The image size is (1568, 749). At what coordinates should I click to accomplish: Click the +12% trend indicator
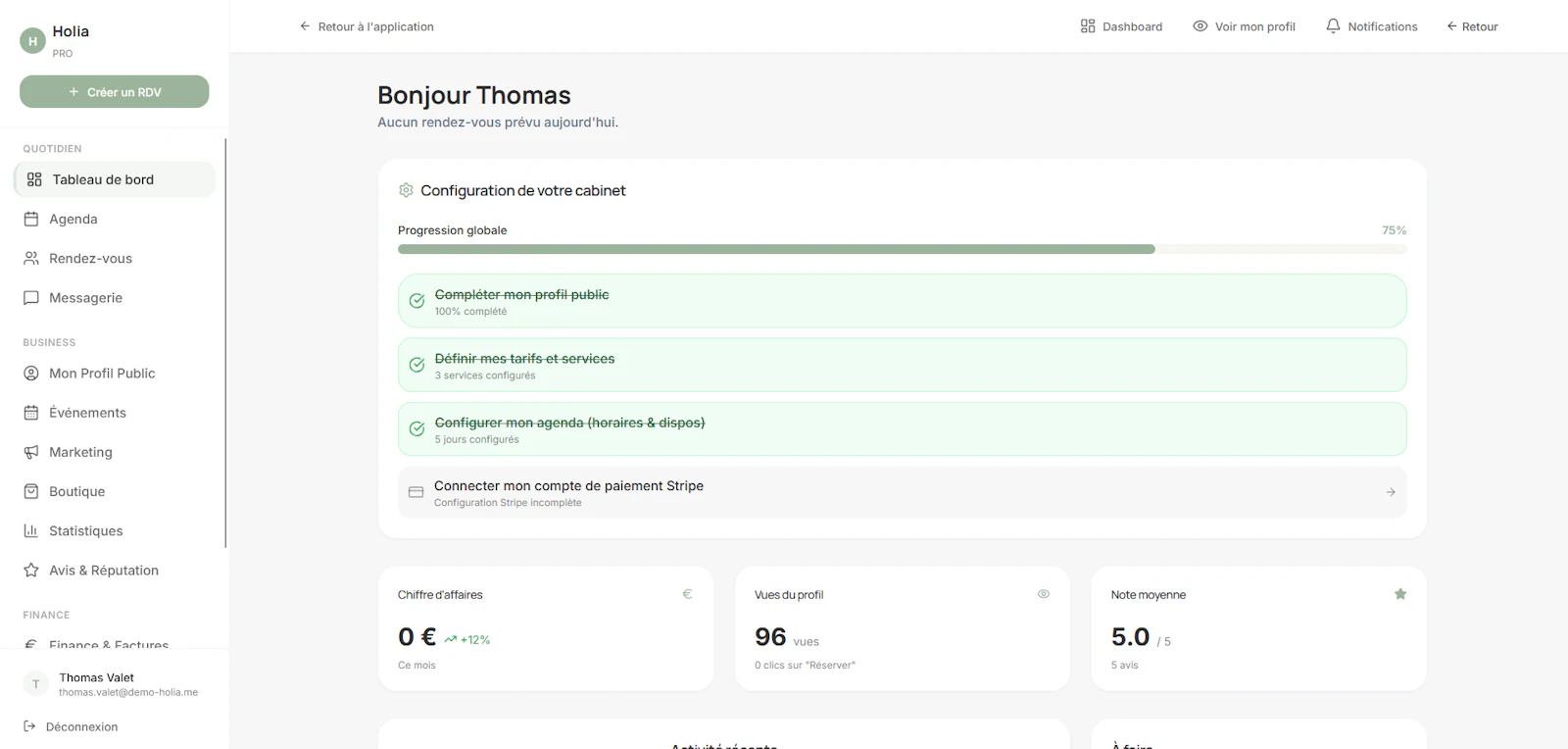[466, 639]
